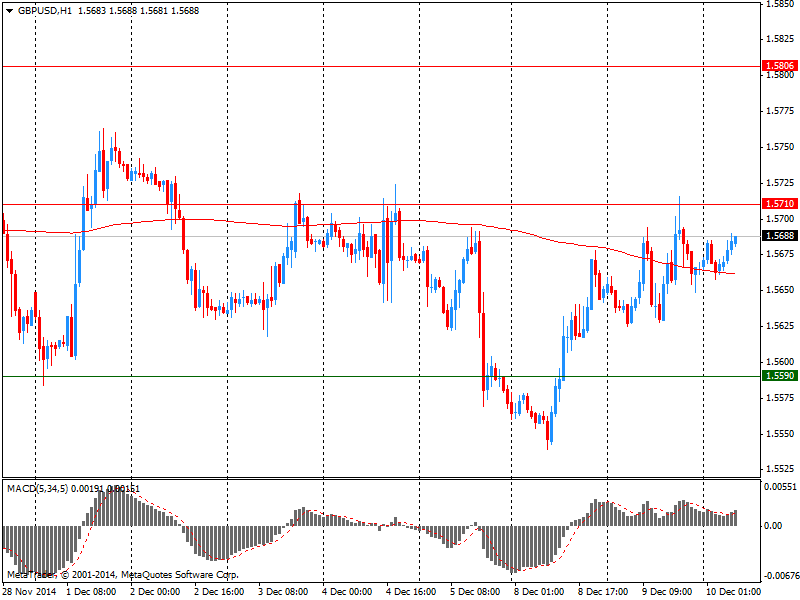Select the MACD scale value 0.00551
Viewport: 800px width, 600px height.
(x=780, y=487)
